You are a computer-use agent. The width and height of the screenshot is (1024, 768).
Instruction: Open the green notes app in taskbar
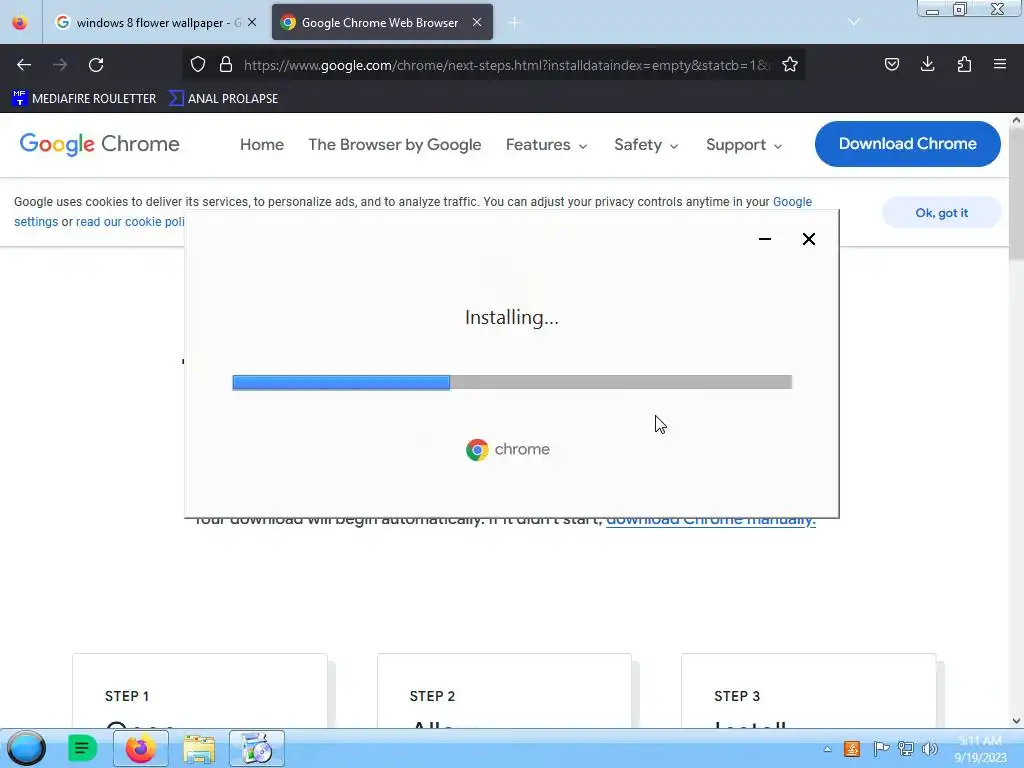coord(82,748)
